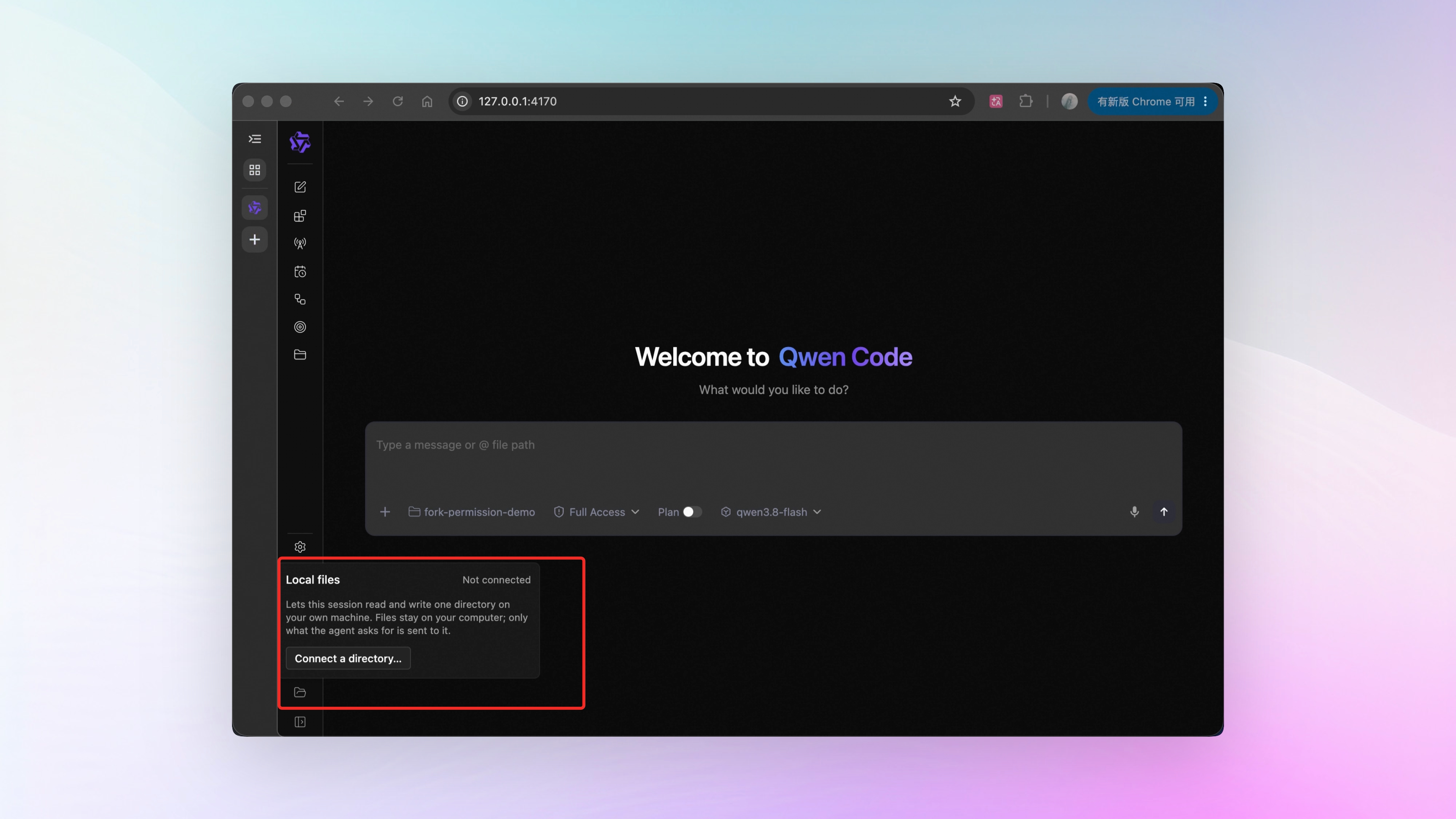Viewport: 1456px width, 819px height.
Task: Bookmark this page with star icon
Action: point(955,102)
